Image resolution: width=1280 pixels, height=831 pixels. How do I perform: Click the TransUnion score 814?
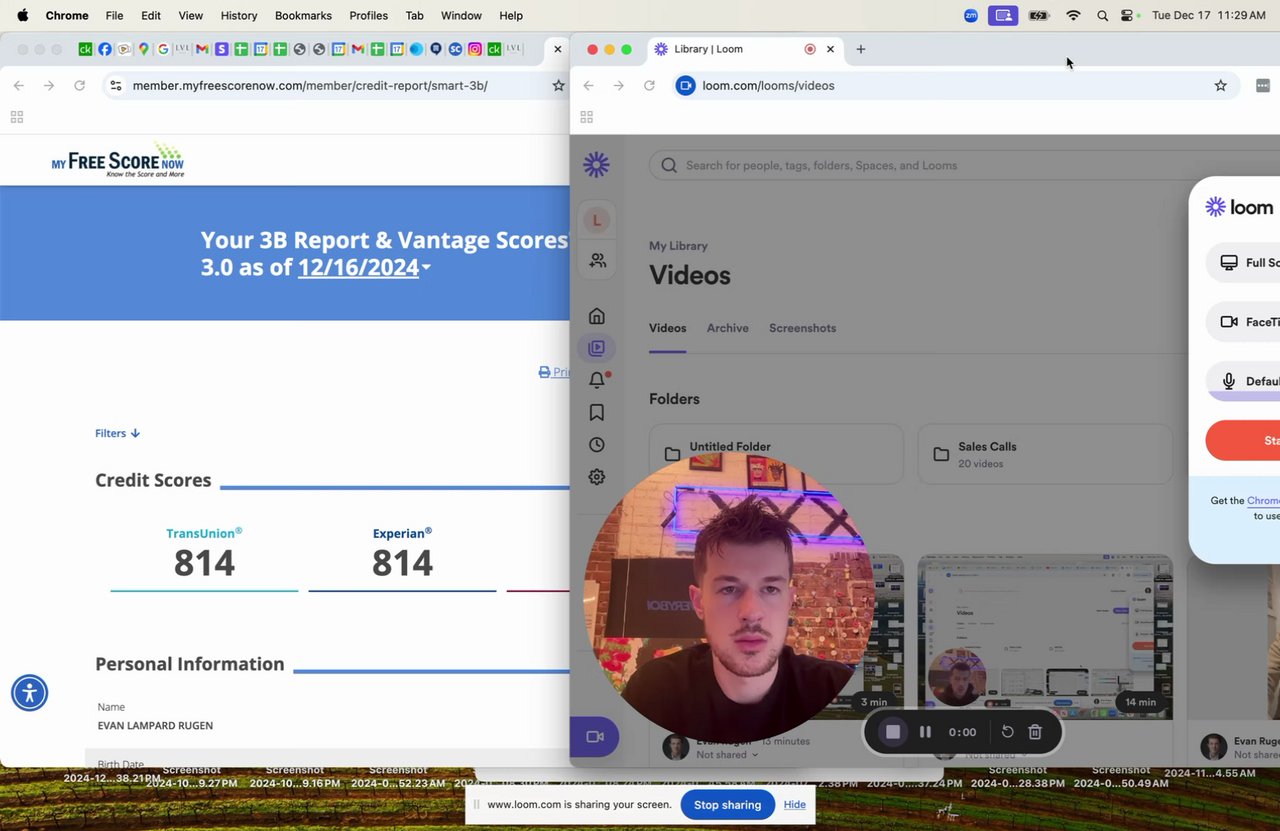point(204,563)
